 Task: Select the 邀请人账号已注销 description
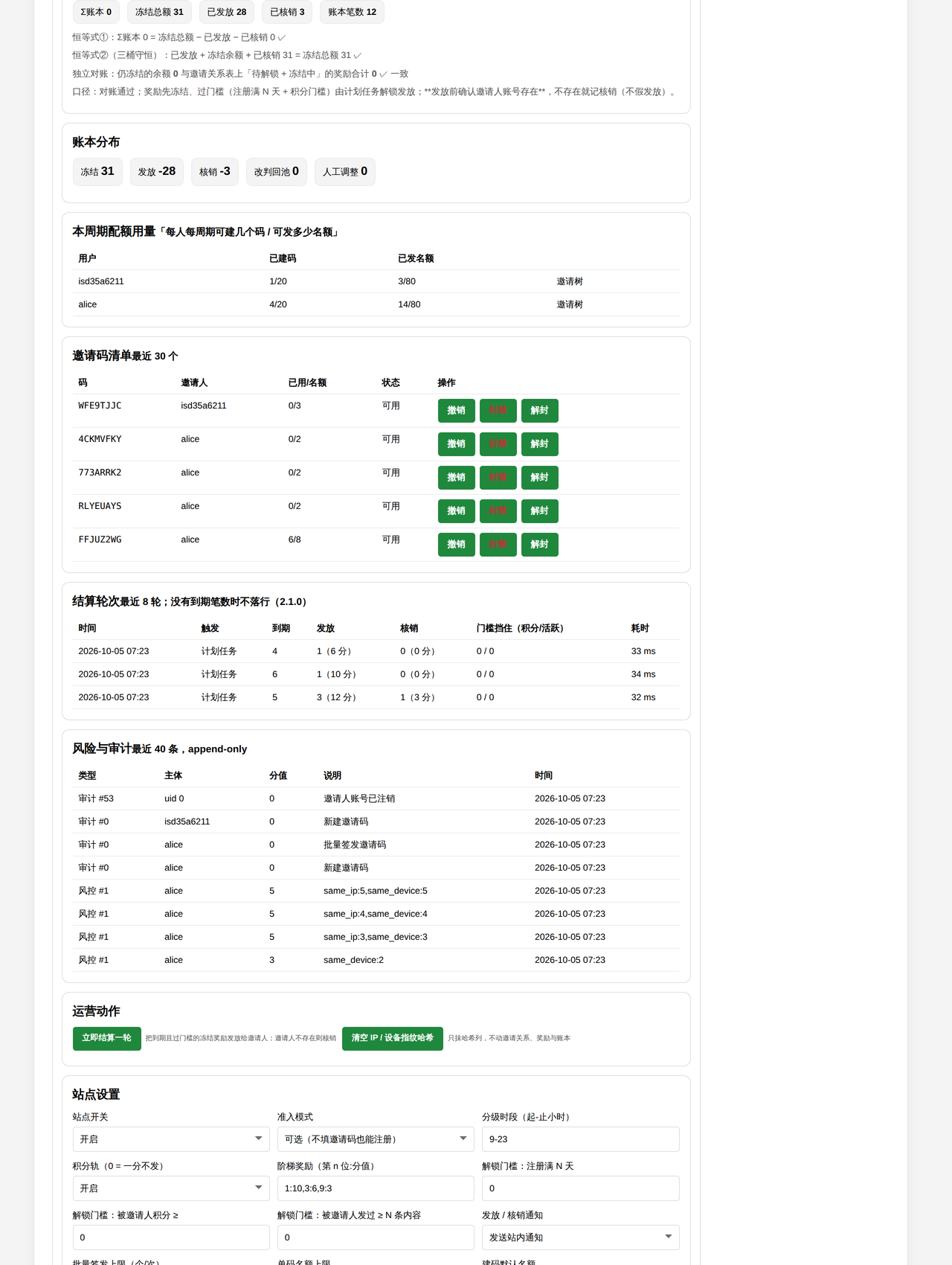pos(359,798)
